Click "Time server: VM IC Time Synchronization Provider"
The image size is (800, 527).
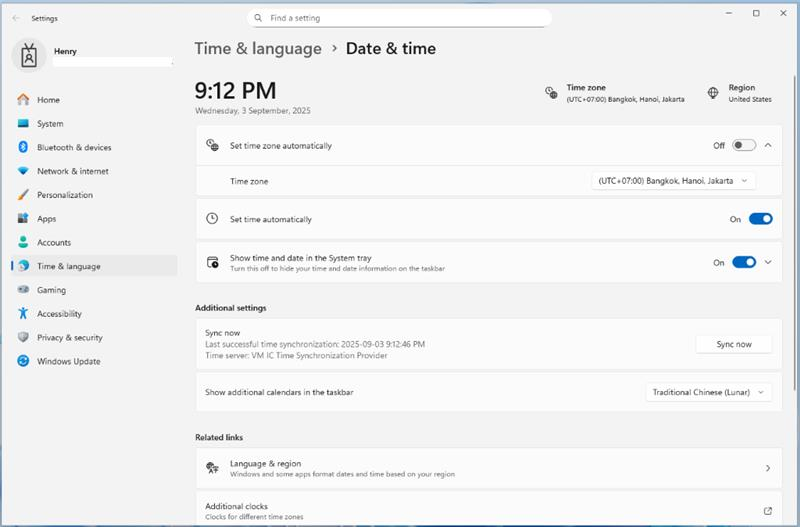(x=296, y=356)
